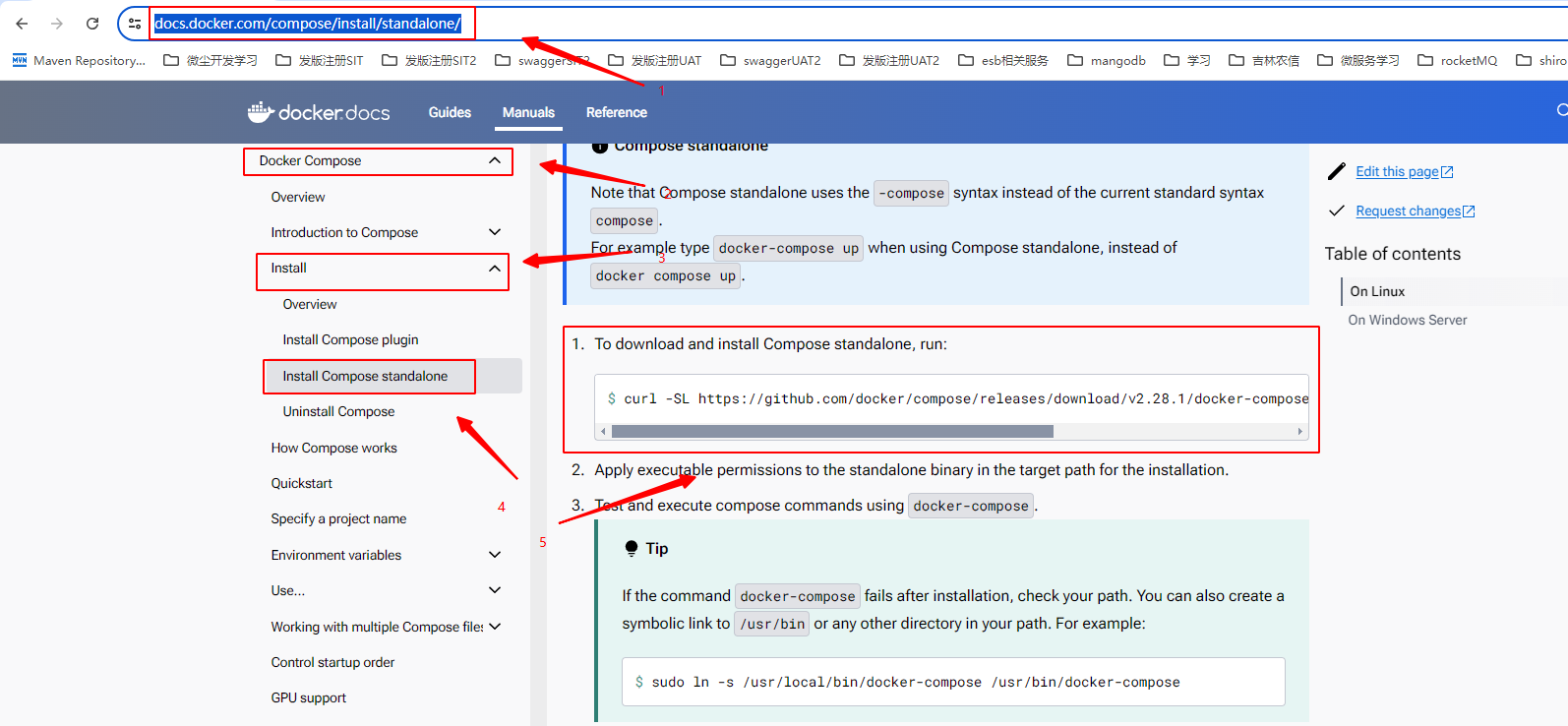This screenshot has width=1568, height=726.
Task: Select Install Compose standalone page
Action: (365, 376)
